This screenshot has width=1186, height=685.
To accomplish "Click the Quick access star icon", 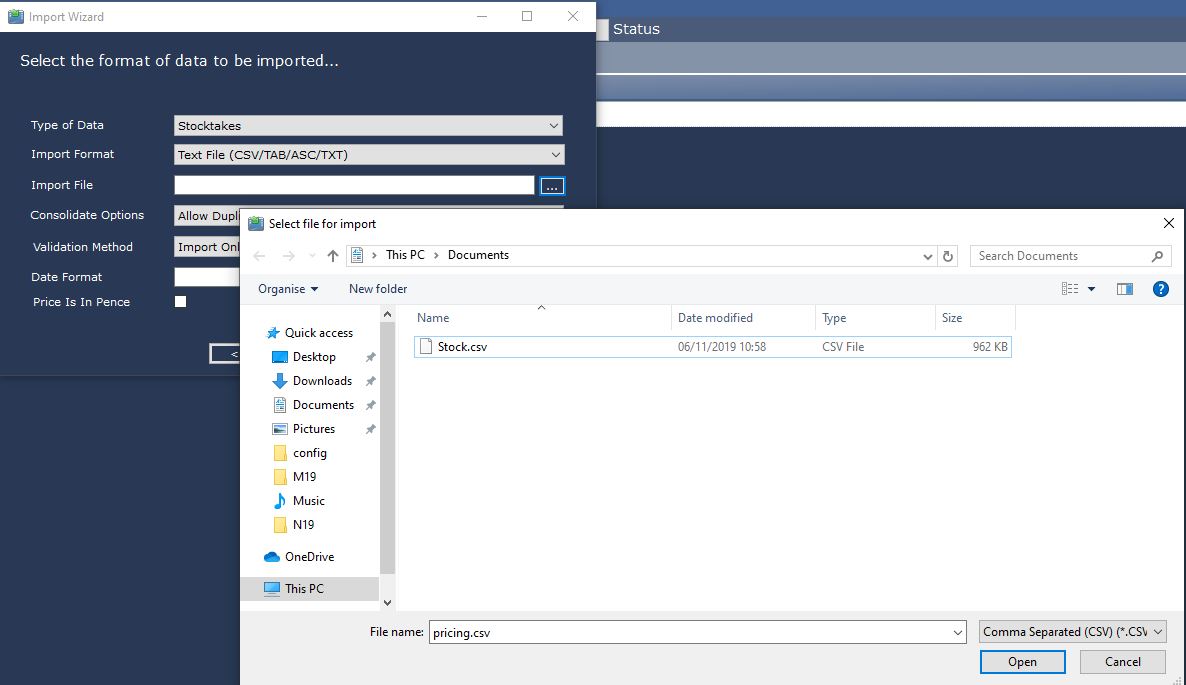I will (x=273, y=333).
